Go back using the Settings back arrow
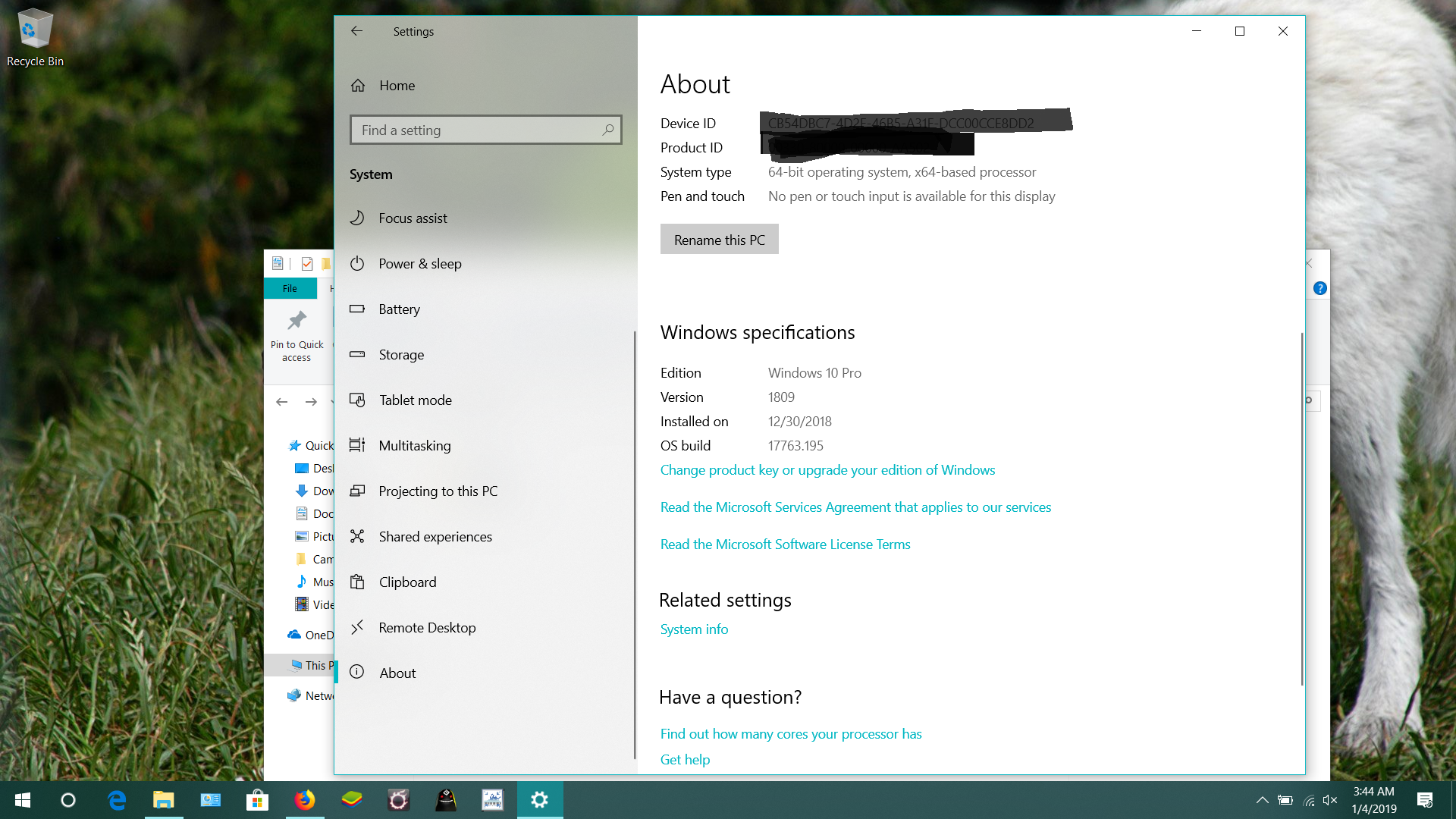This screenshot has height=819, width=1456. click(x=356, y=31)
